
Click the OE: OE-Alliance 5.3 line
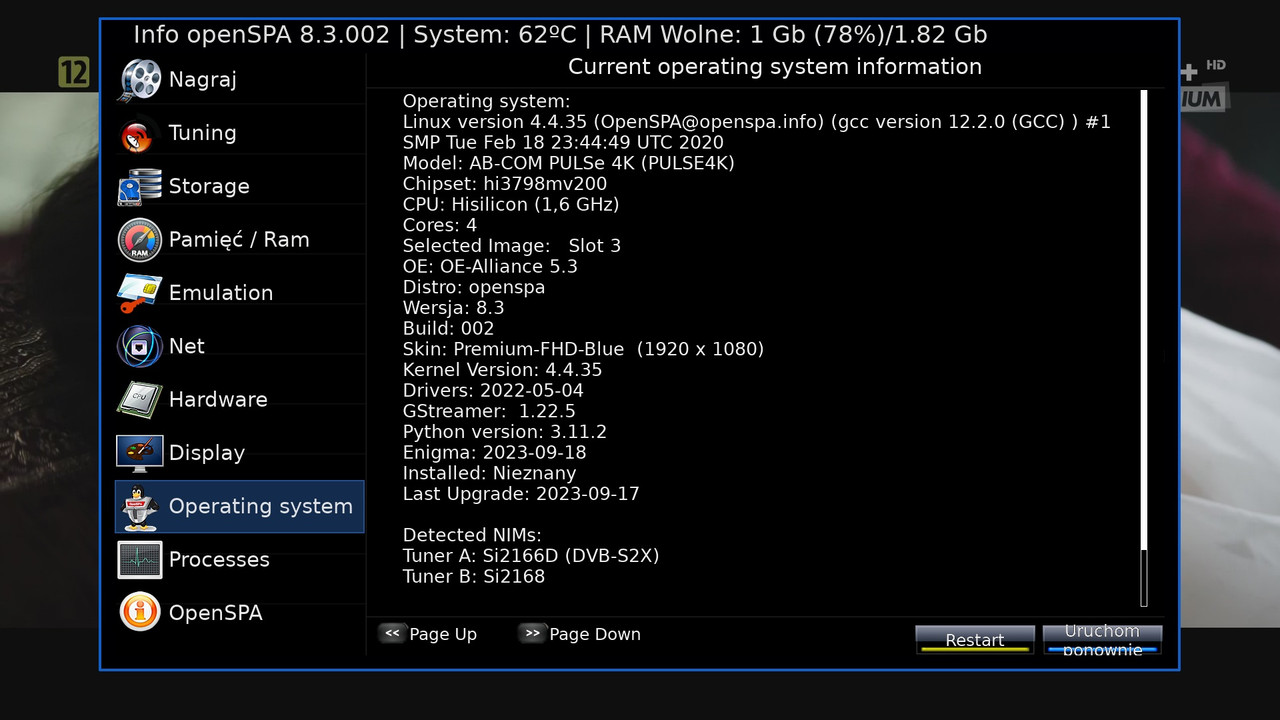point(490,266)
